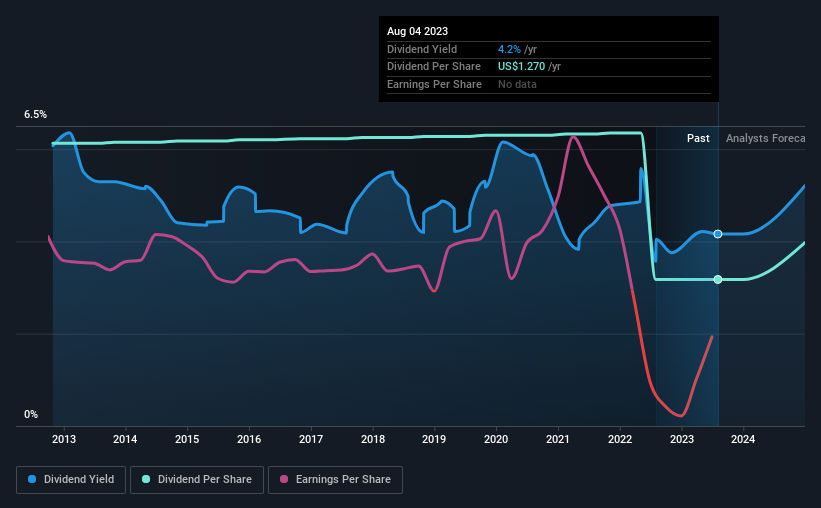Select the teal dividend per share marker point

(x=718, y=280)
